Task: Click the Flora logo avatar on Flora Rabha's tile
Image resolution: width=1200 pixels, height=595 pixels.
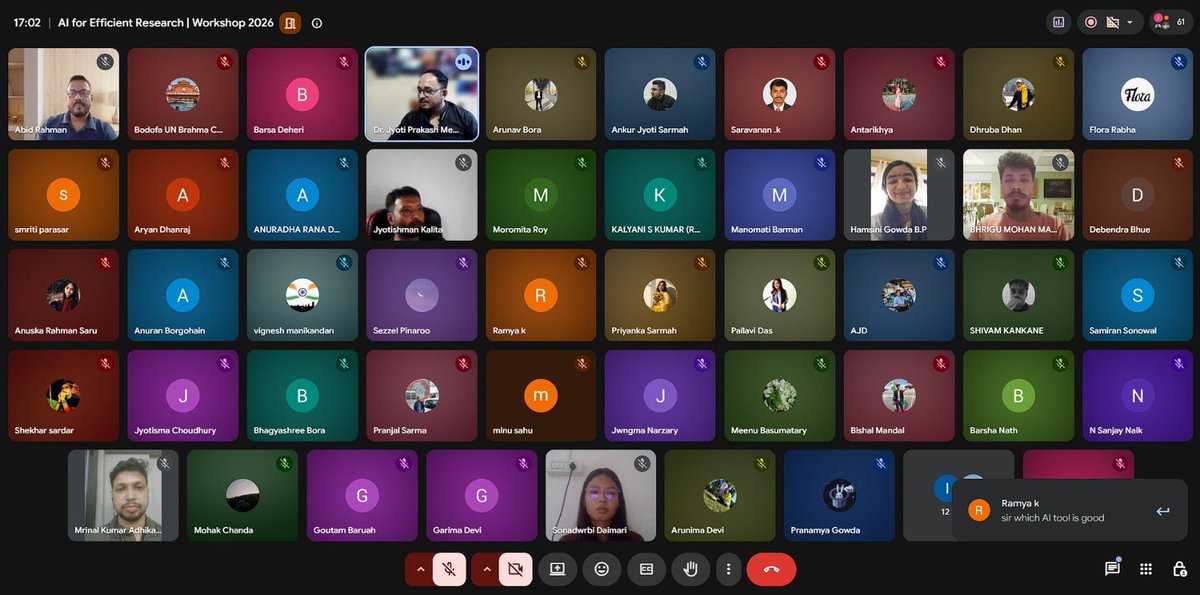Action: 1137,94
